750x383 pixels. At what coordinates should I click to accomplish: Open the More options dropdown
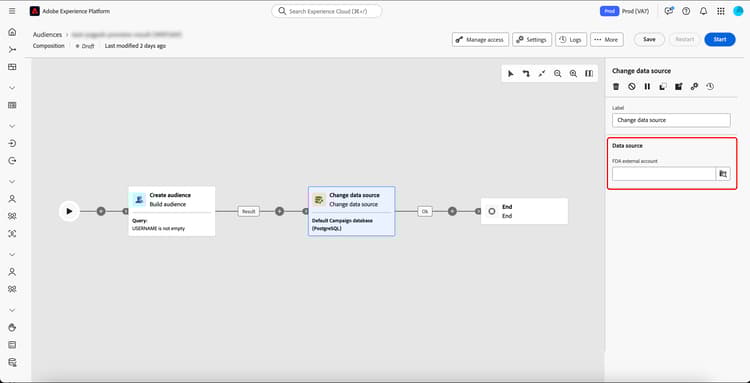607,40
